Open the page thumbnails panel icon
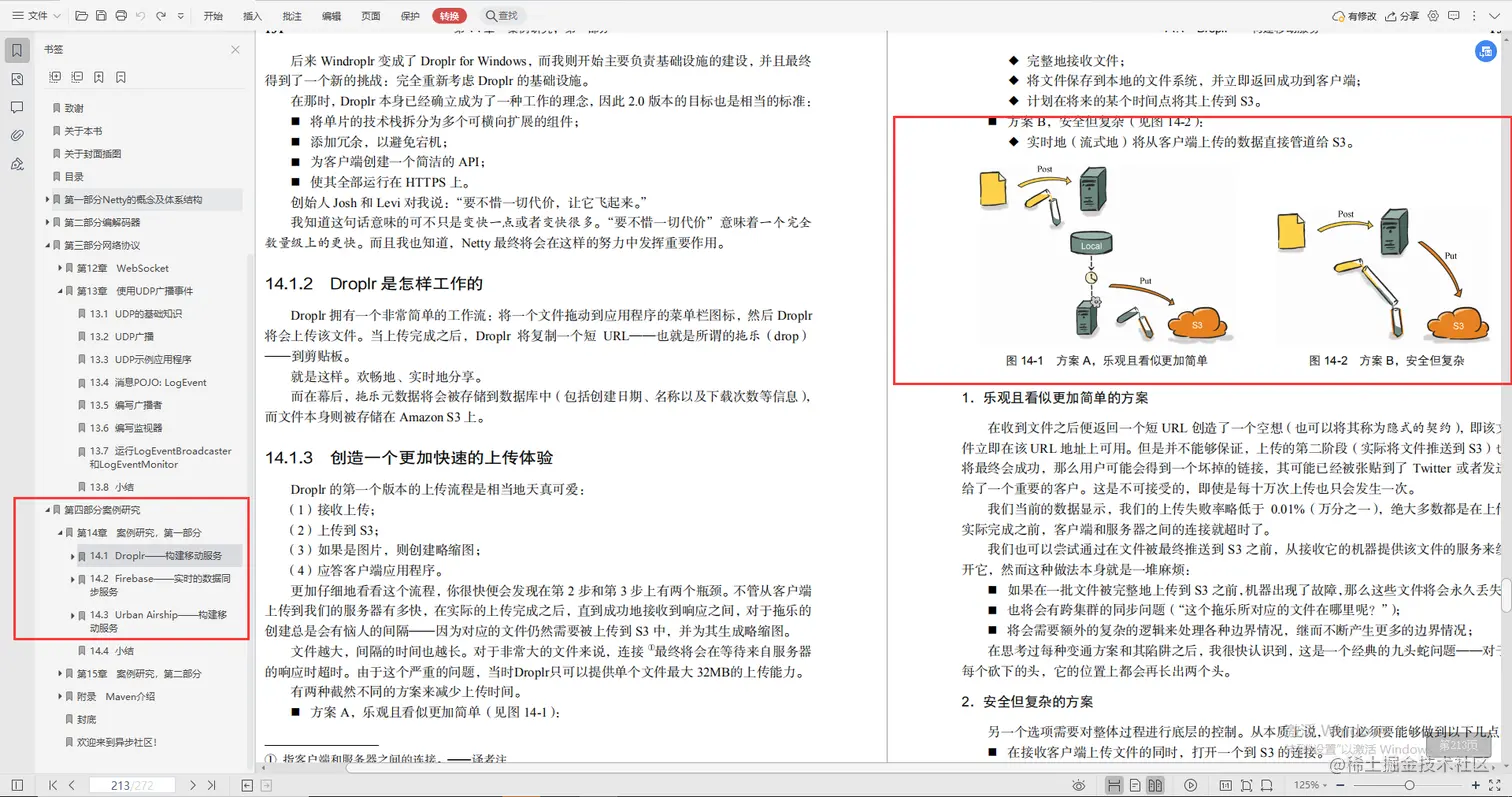This screenshot has width=1512, height=797. coord(15,78)
